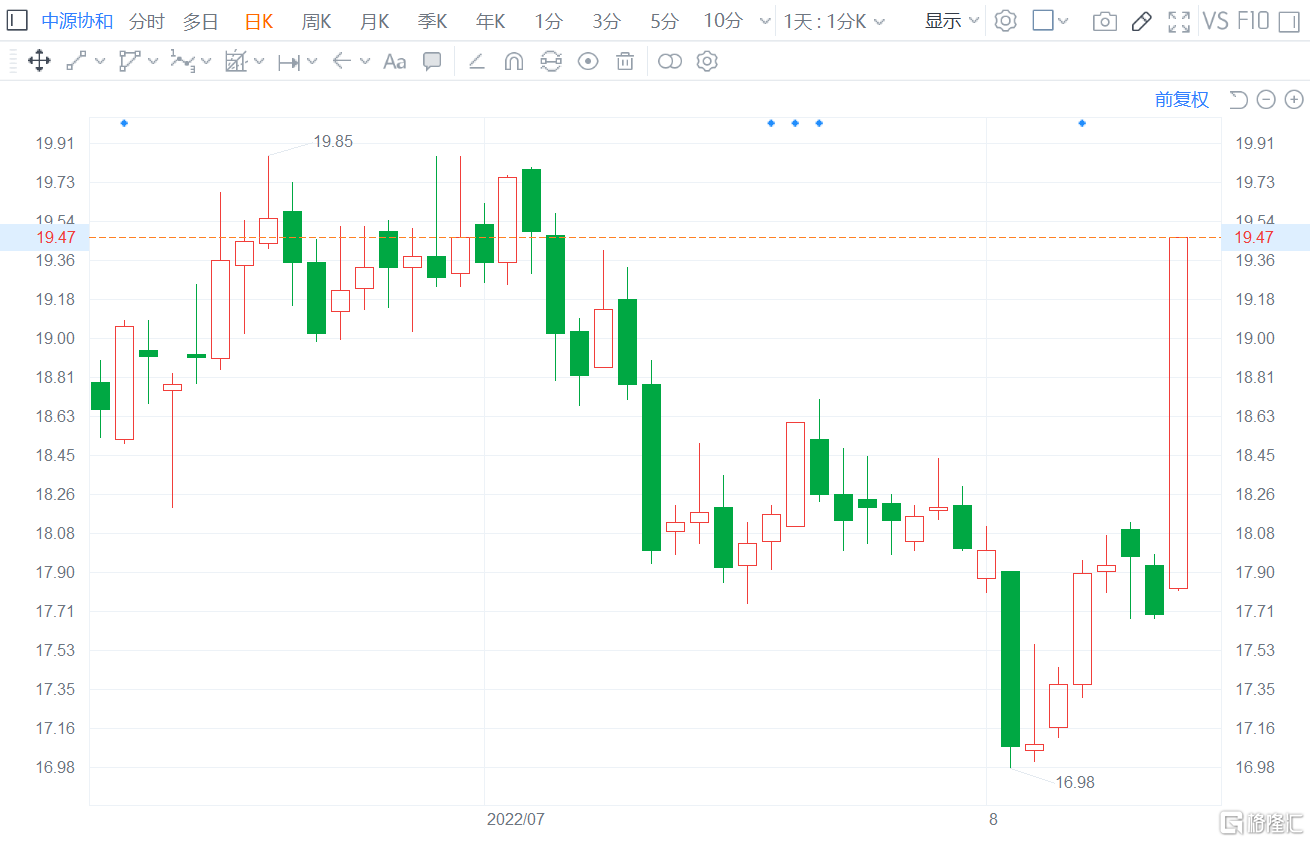
Task: Click the rightmost blue event diamond marker
Action: 1082,123
